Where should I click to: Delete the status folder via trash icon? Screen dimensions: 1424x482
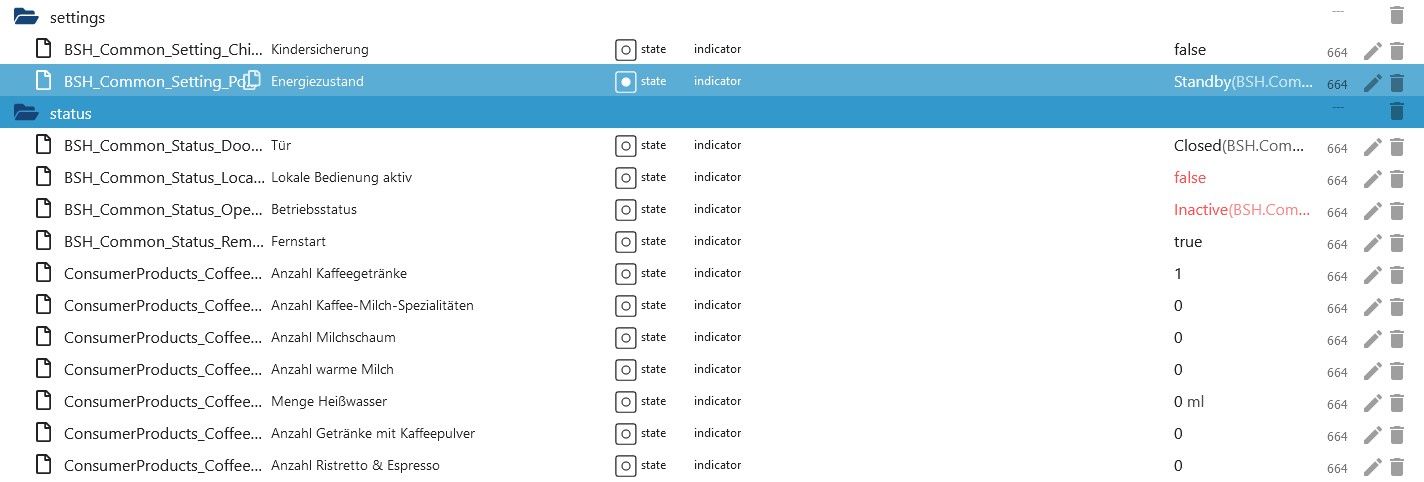[1397, 112]
